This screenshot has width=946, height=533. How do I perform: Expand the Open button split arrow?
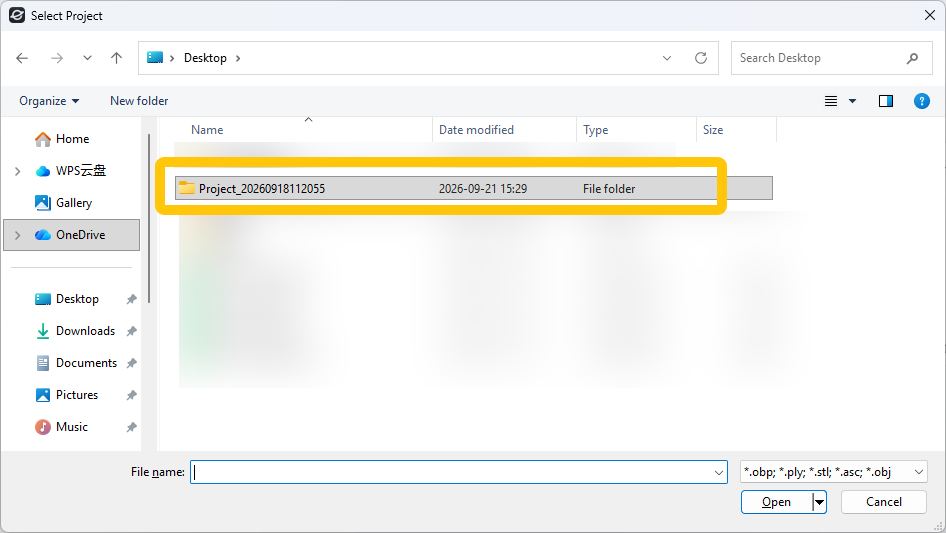click(819, 502)
